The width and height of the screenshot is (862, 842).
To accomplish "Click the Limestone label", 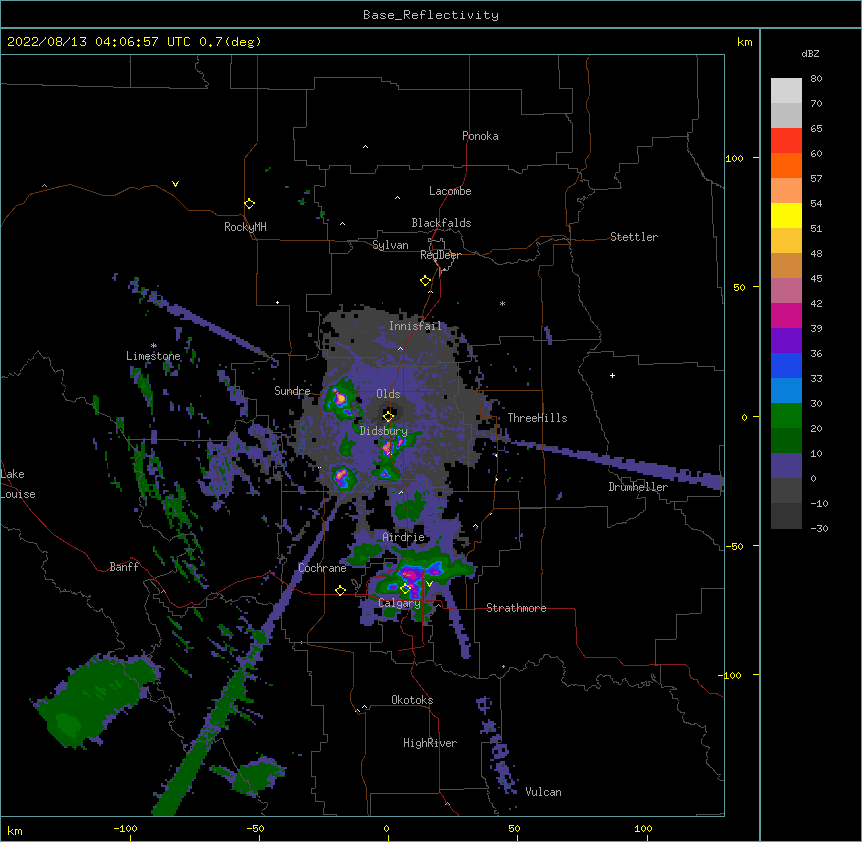I will pos(153,356).
